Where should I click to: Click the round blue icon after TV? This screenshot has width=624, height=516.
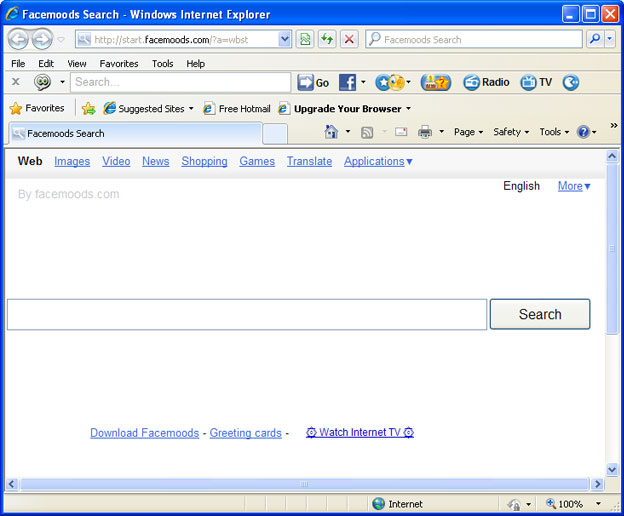(x=571, y=82)
